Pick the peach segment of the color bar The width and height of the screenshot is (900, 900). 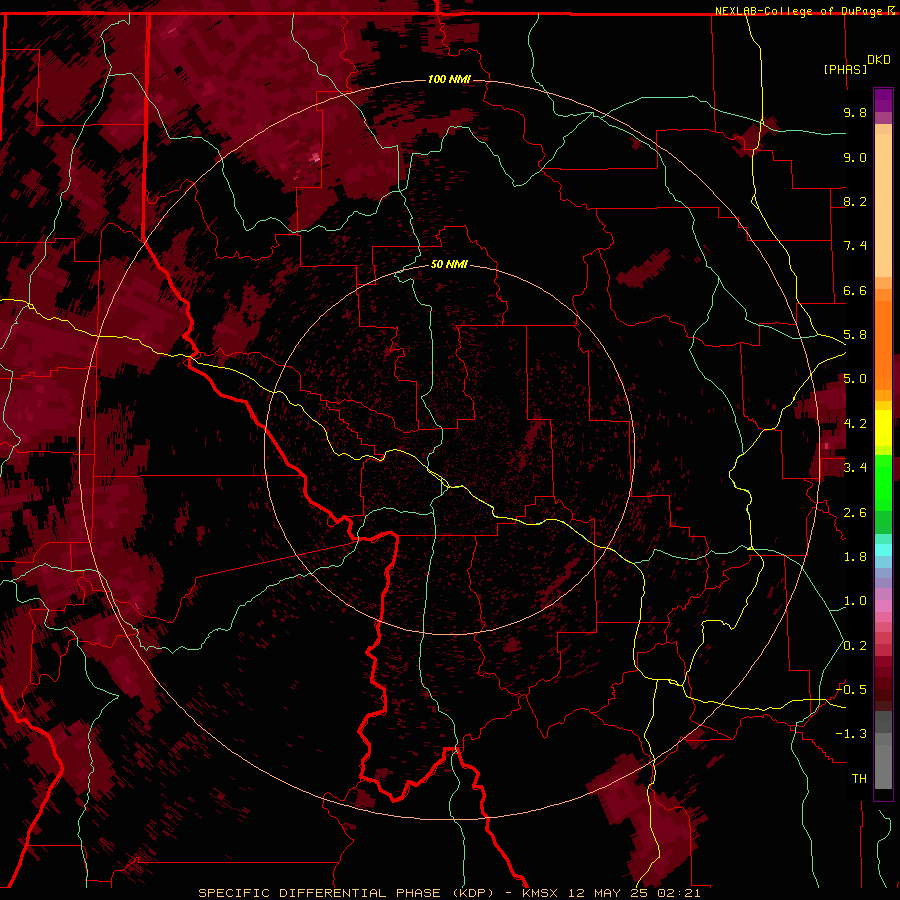tap(883, 205)
